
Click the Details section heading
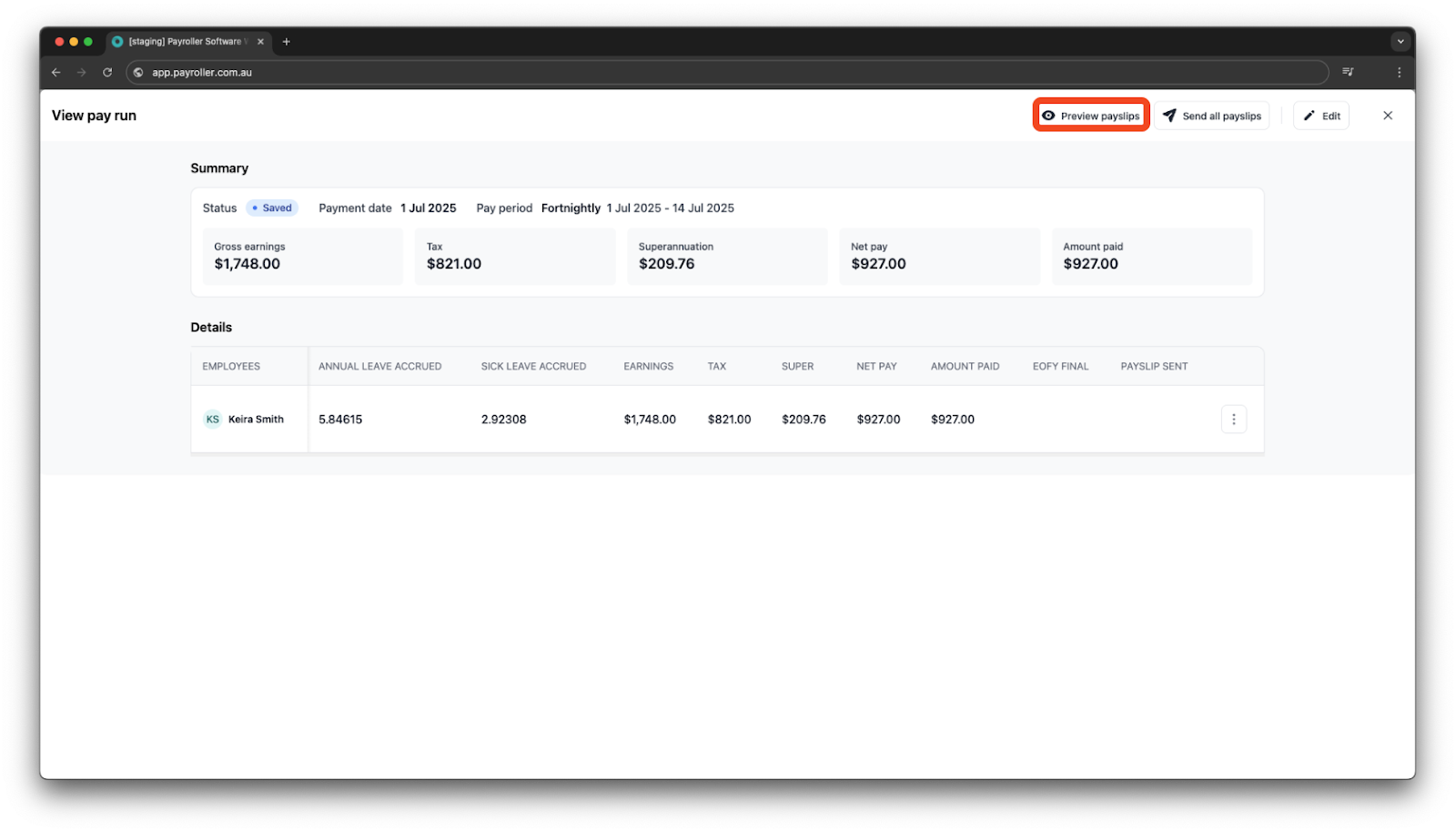click(x=211, y=328)
